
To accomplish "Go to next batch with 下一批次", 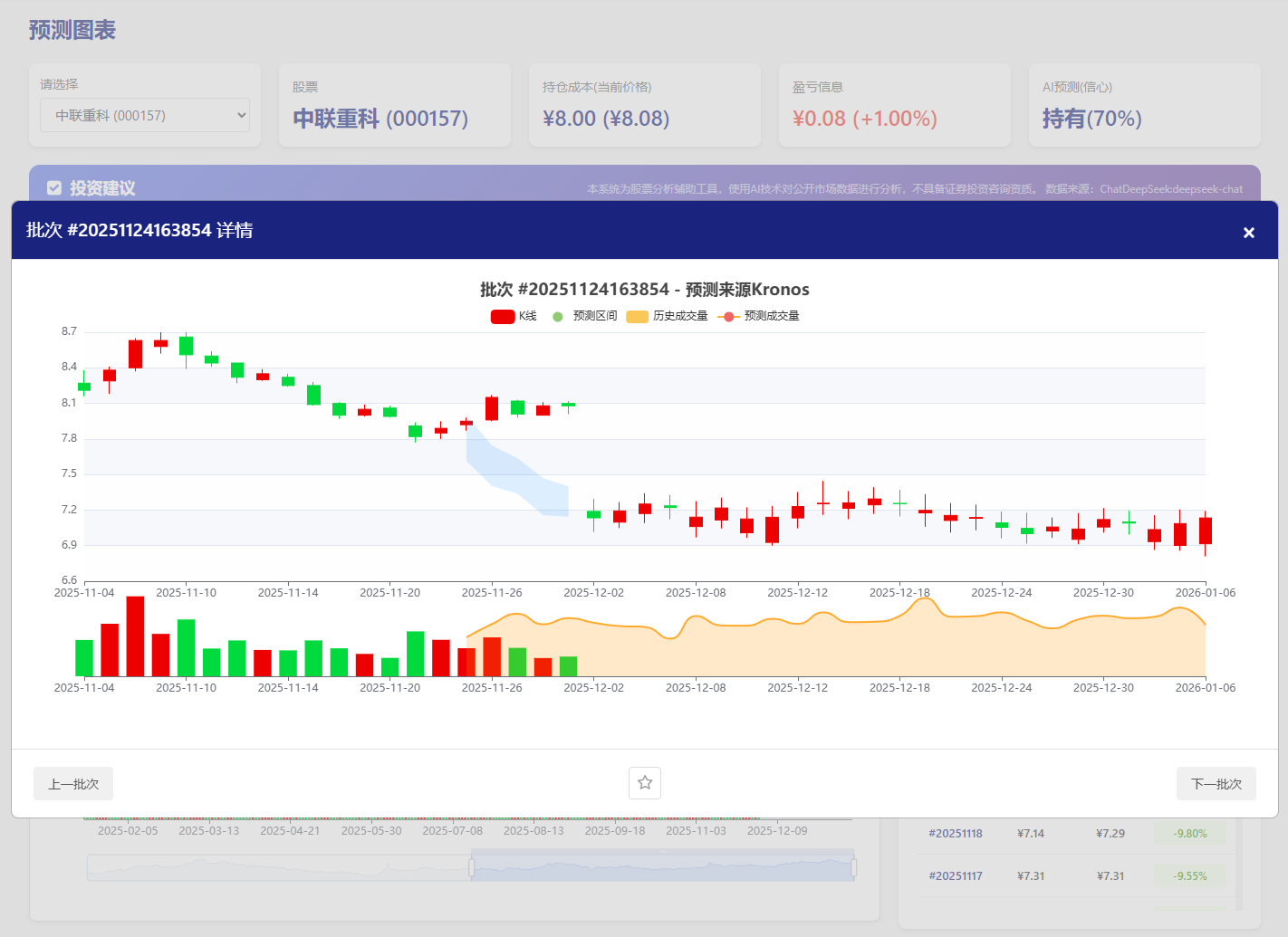I will tap(1216, 783).
